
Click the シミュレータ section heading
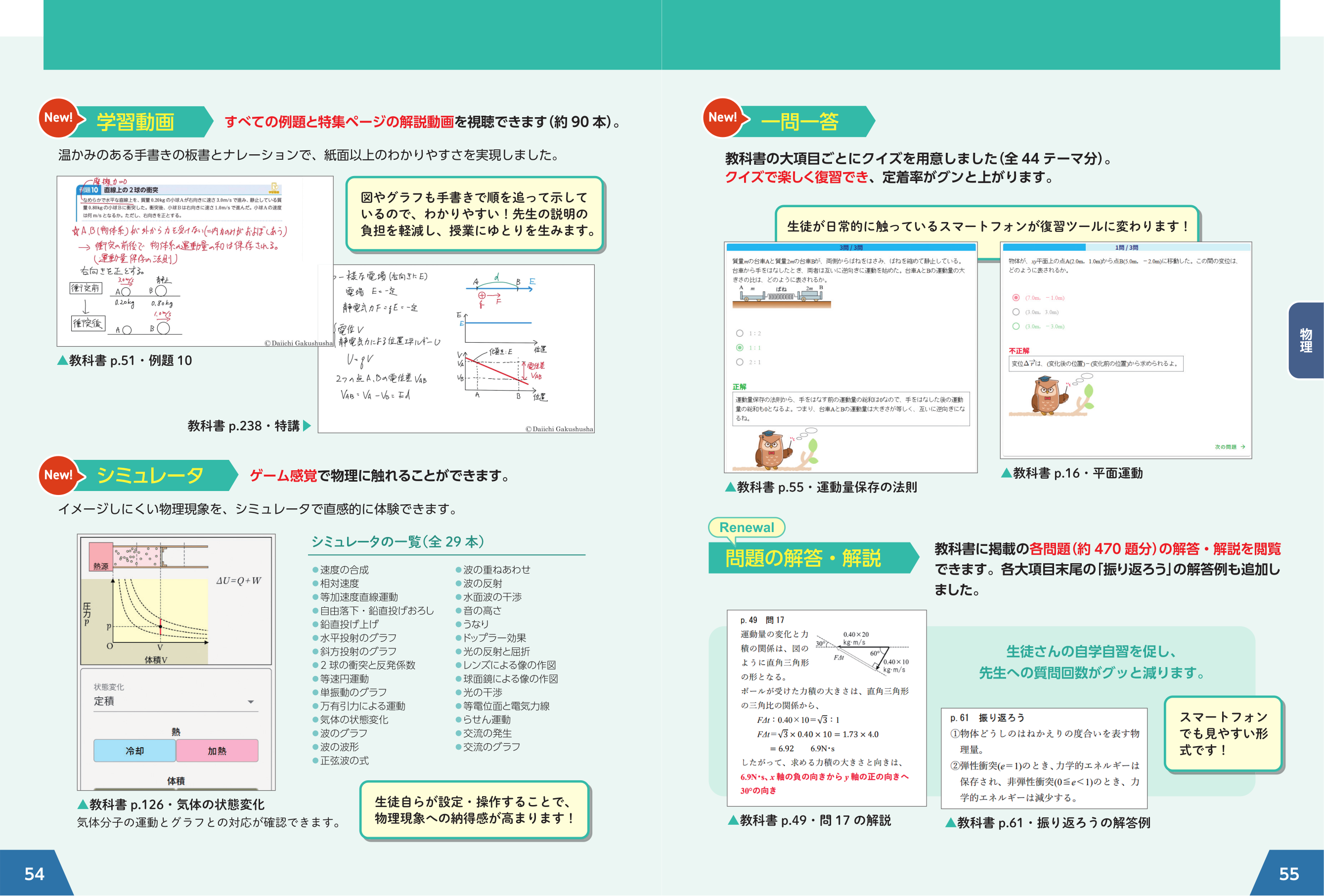coord(150,475)
